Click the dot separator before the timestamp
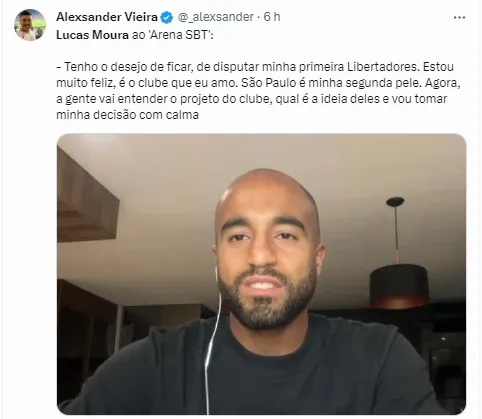 coord(258,17)
